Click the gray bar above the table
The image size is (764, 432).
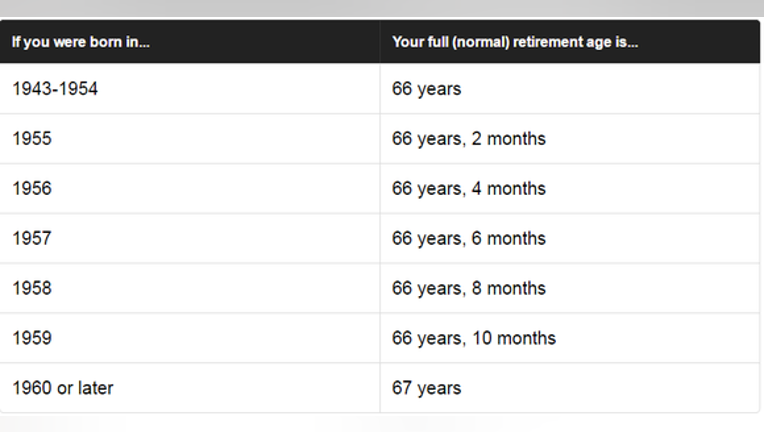[382, 8]
